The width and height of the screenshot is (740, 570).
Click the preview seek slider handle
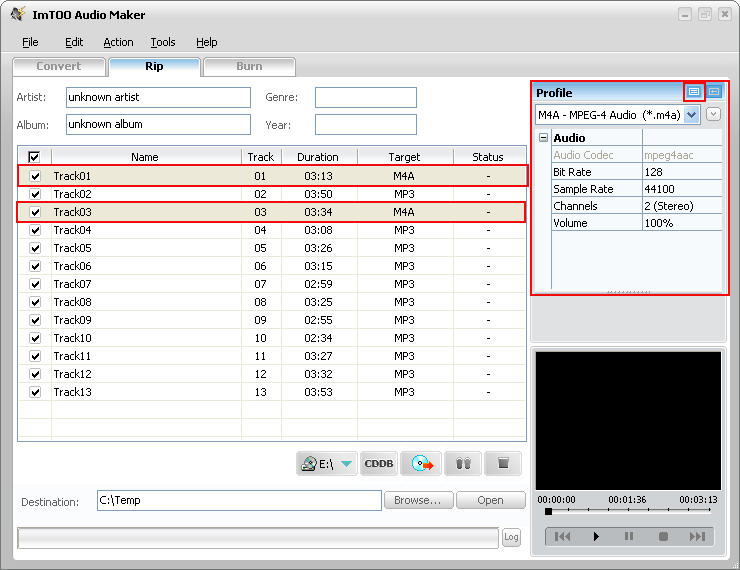point(548,511)
